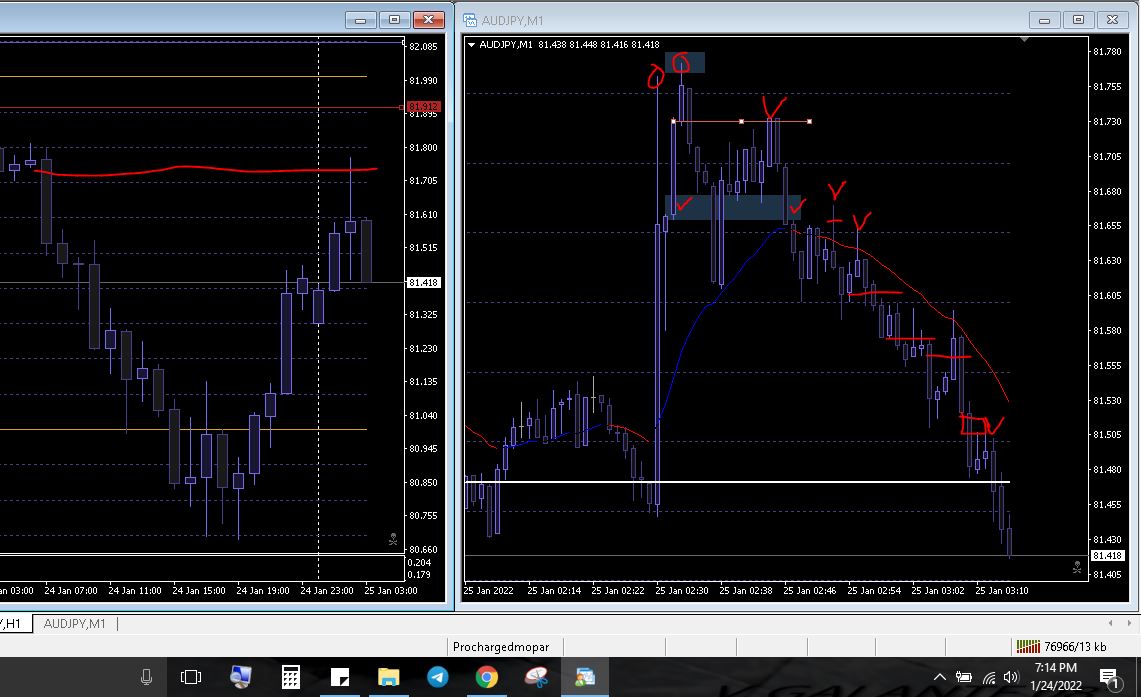Check the battery status icon
This screenshot has height=697, width=1141.
(963, 677)
